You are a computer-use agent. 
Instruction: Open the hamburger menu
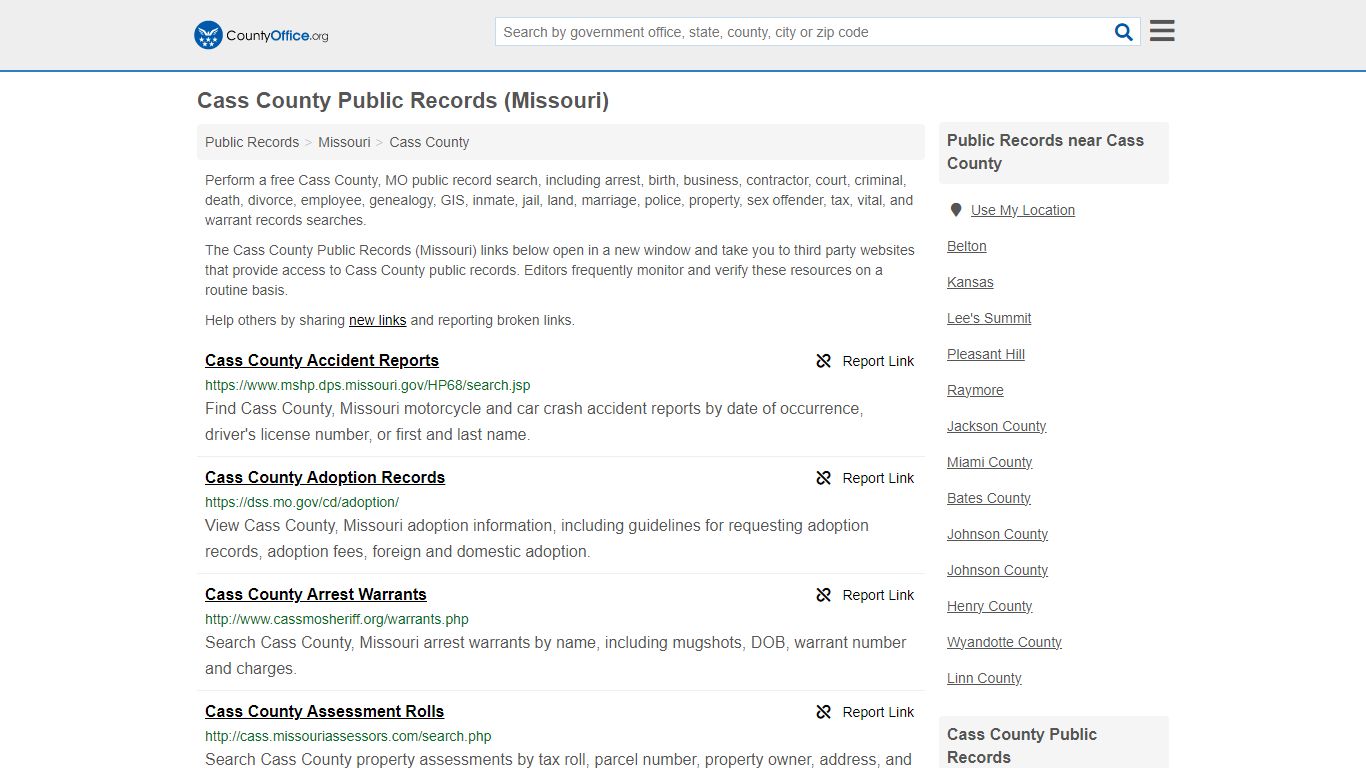point(1162,31)
